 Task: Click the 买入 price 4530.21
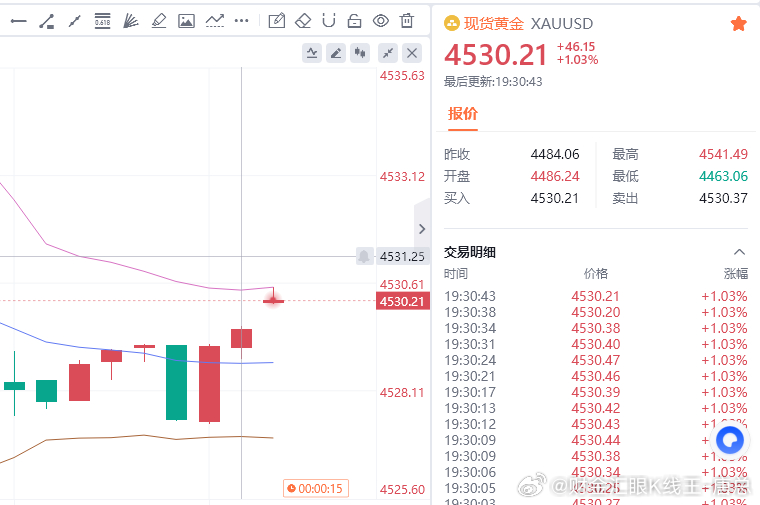555,198
